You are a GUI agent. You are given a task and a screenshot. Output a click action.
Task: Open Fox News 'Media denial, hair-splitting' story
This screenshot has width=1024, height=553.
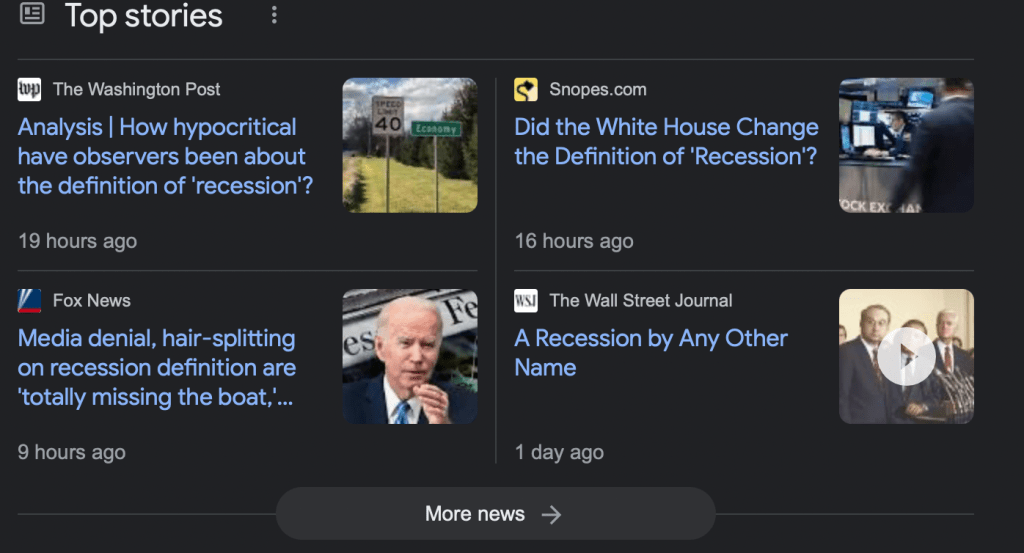click(156, 367)
